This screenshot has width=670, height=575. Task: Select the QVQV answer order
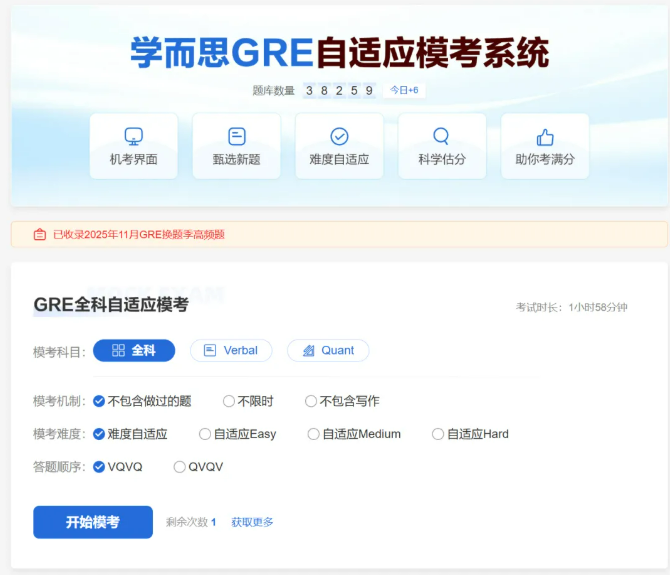click(180, 467)
